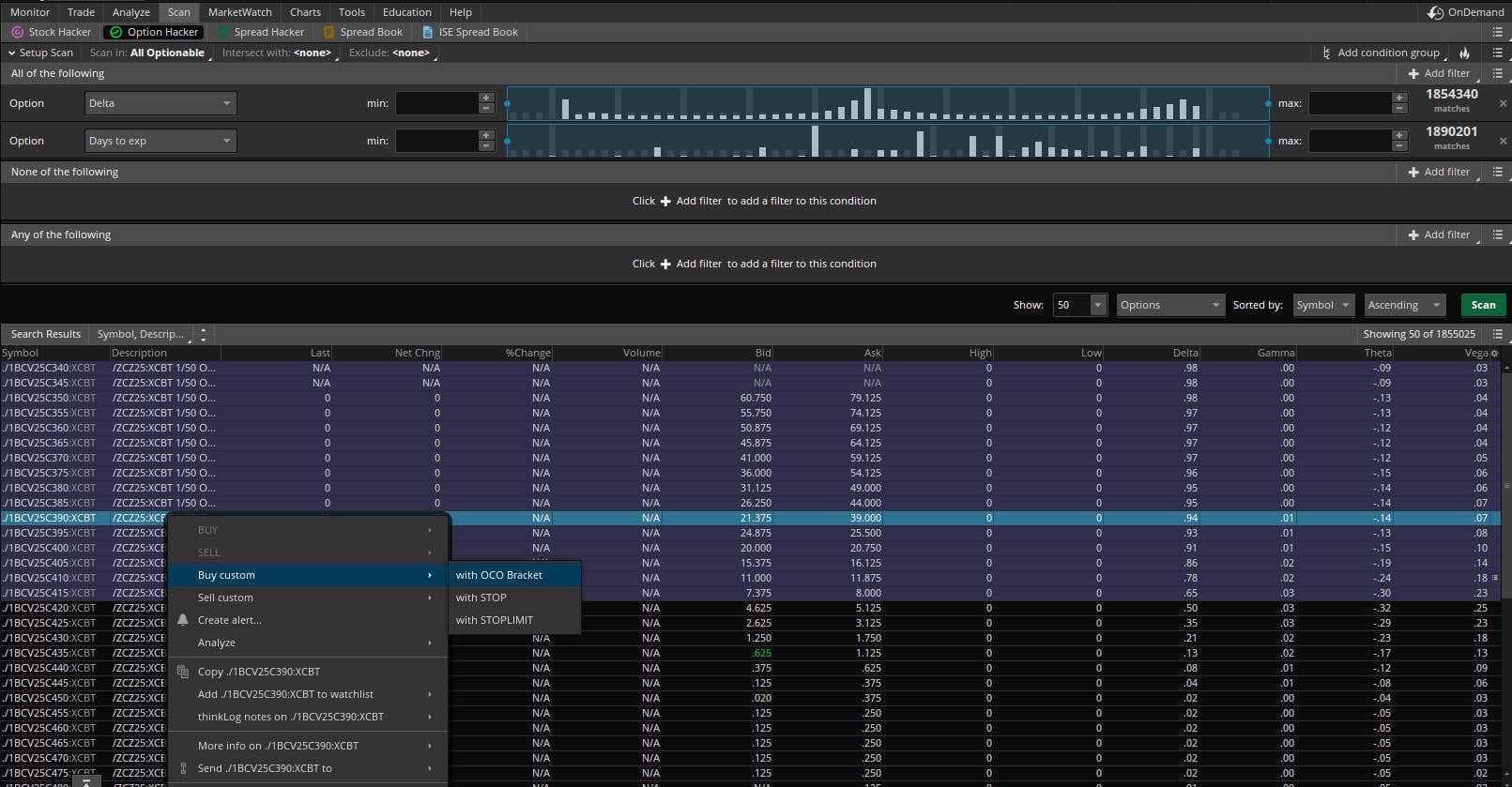Click the bell icon next to Create alert
Image resolution: width=1512 pixels, height=787 pixels.
(x=183, y=620)
